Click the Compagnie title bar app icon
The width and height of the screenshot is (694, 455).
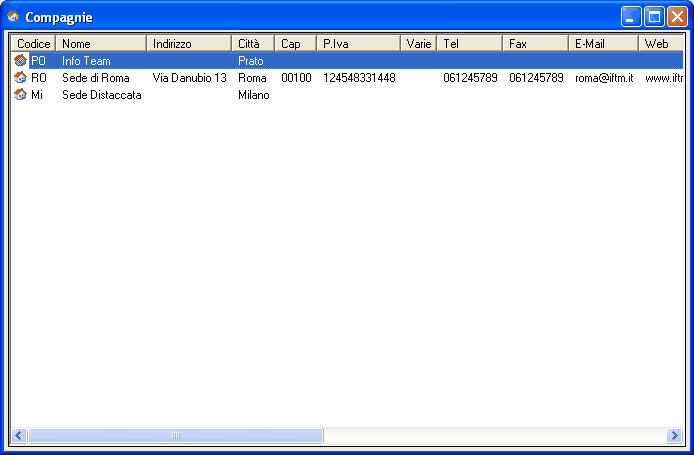pyautogui.click(x=13, y=17)
